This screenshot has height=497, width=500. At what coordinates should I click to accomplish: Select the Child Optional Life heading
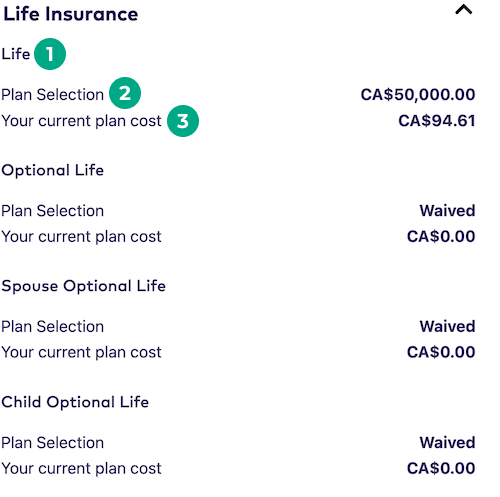[75, 402]
